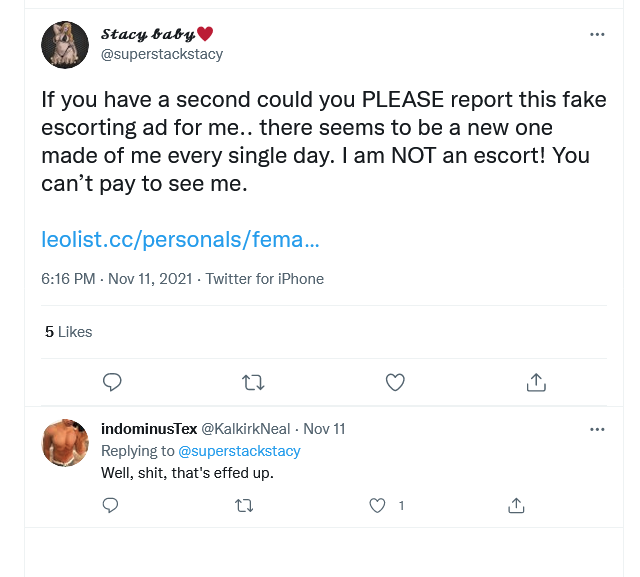Screen dimensions: 640x577
Task: Open more options for main tweet
Action: click(x=597, y=34)
